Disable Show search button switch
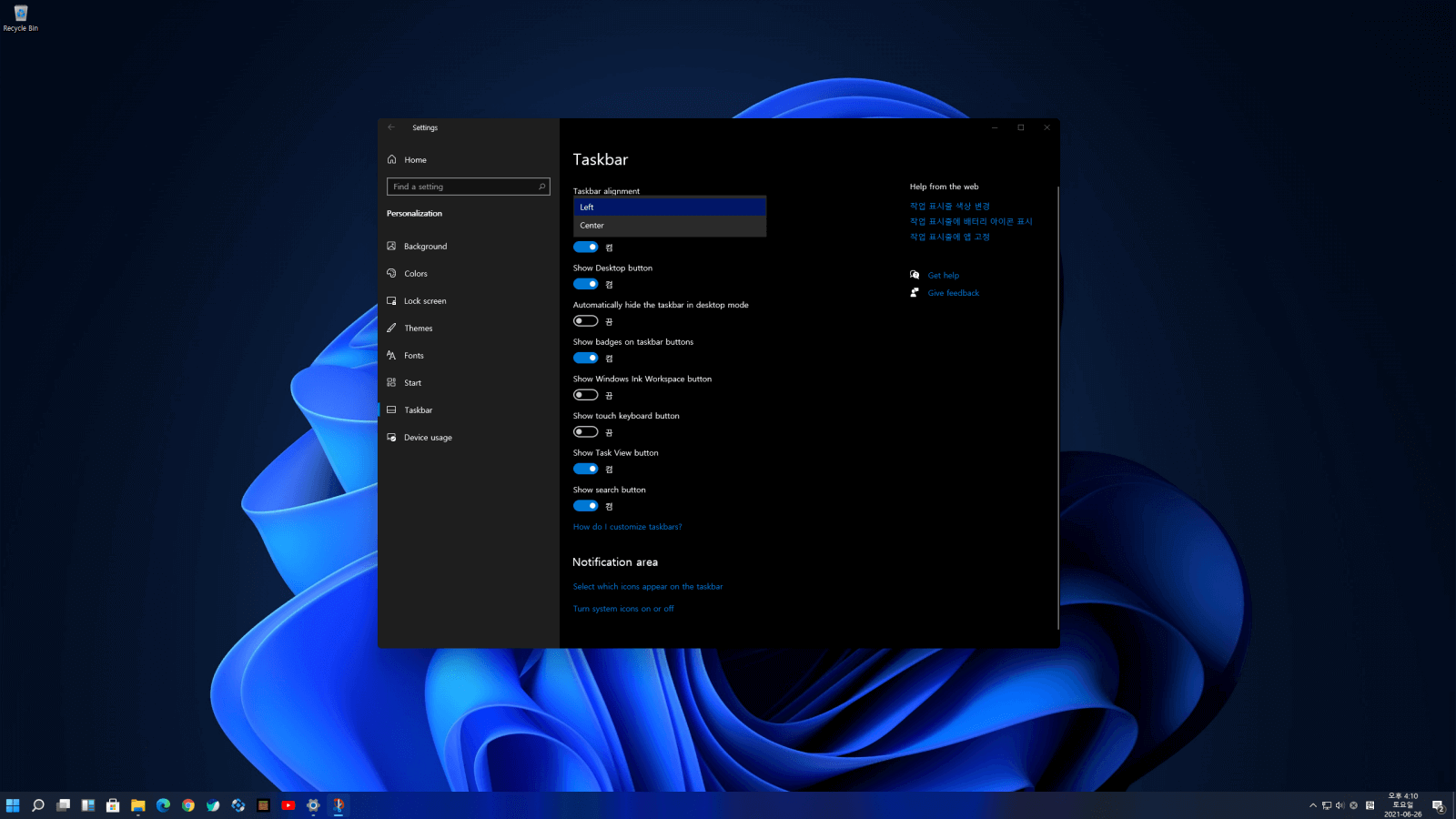Screen dimensions: 1456x819 [x=586, y=506]
